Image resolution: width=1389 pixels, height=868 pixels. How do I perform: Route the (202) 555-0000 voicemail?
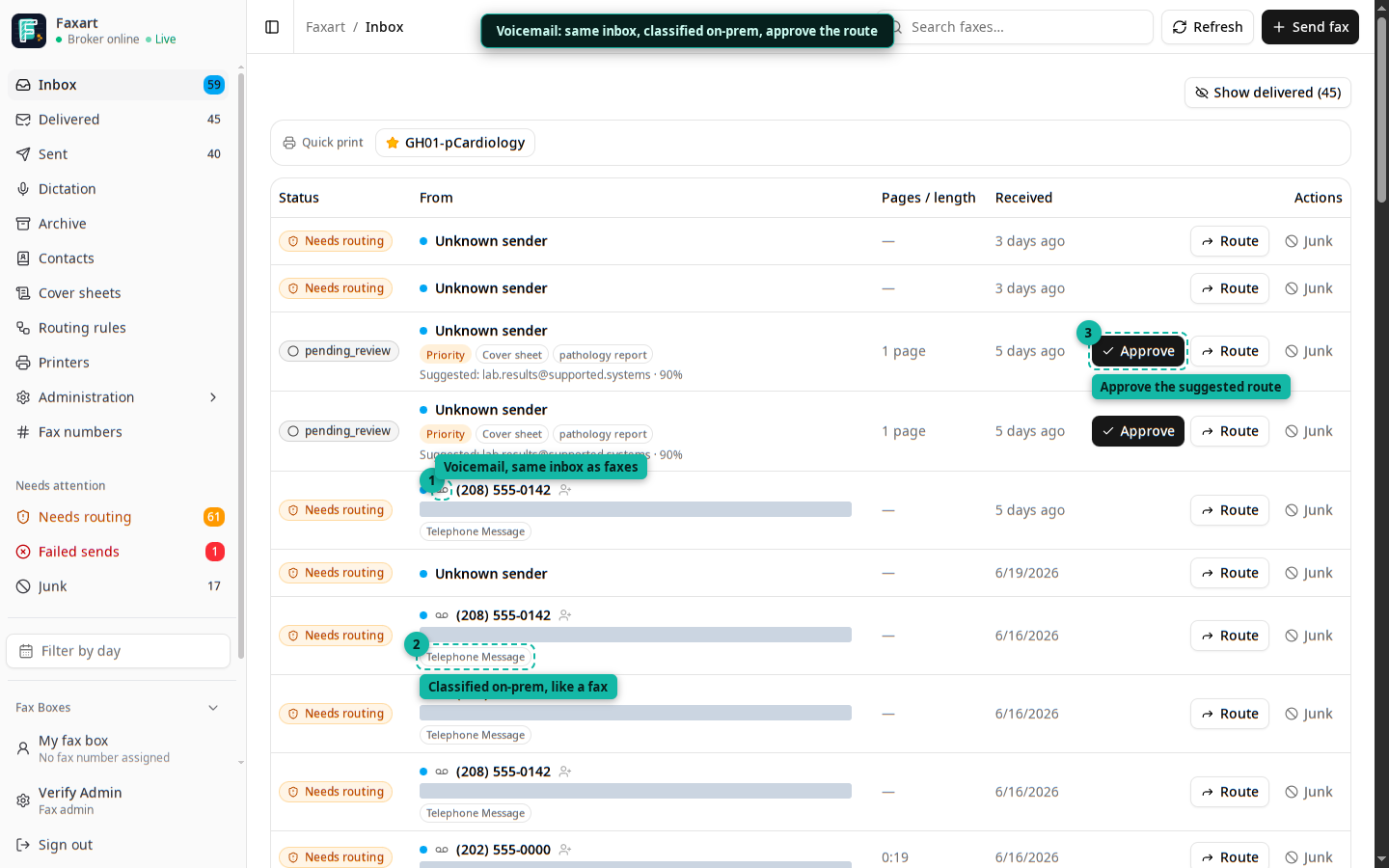pos(1230,856)
